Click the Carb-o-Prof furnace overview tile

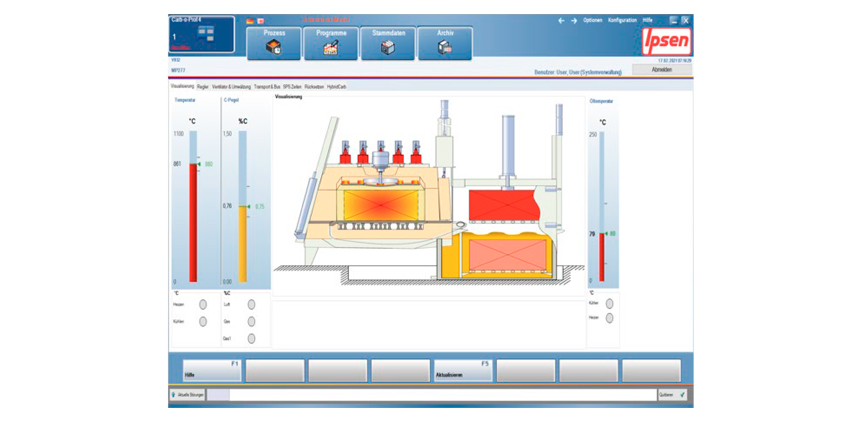tap(202, 35)
